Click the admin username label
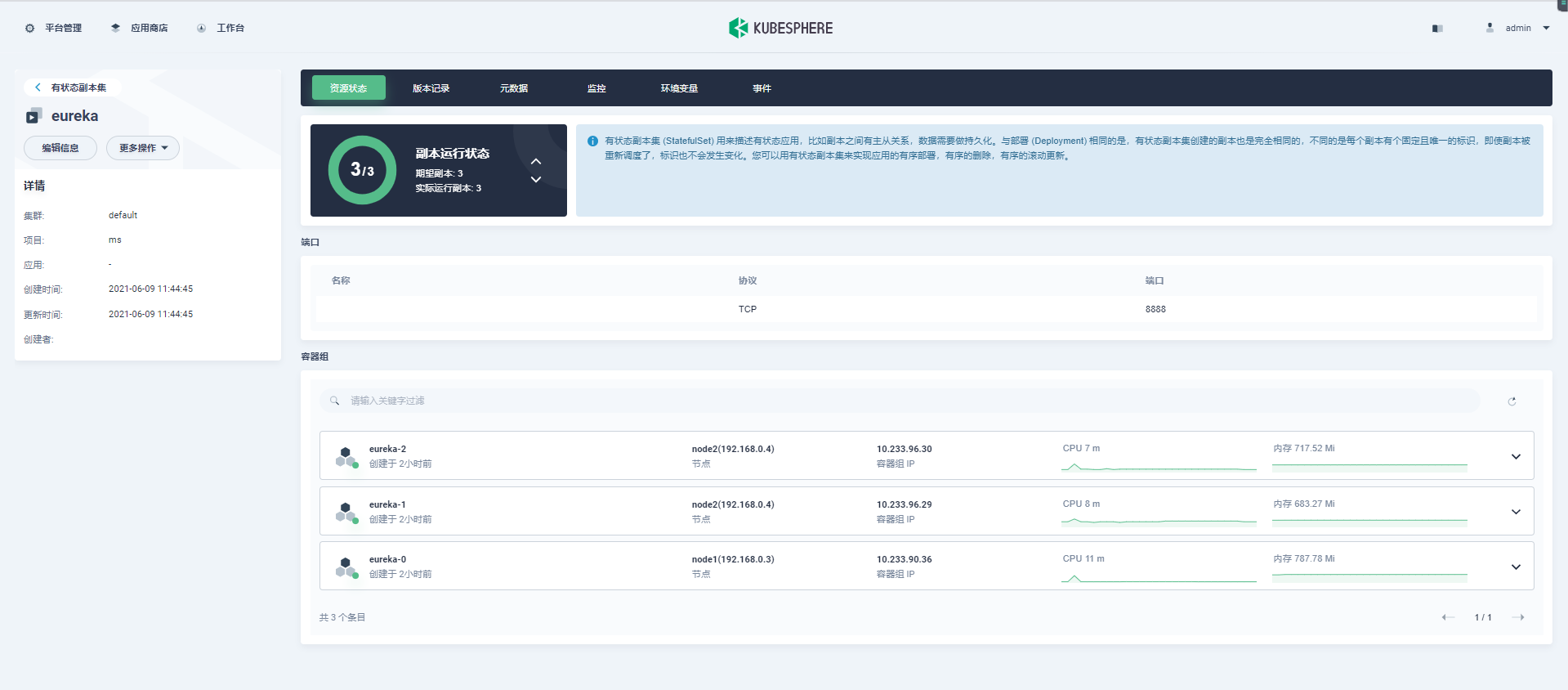Image resolution: width=1568 pixels, height=690 pixels. [x=1518, y=28]
